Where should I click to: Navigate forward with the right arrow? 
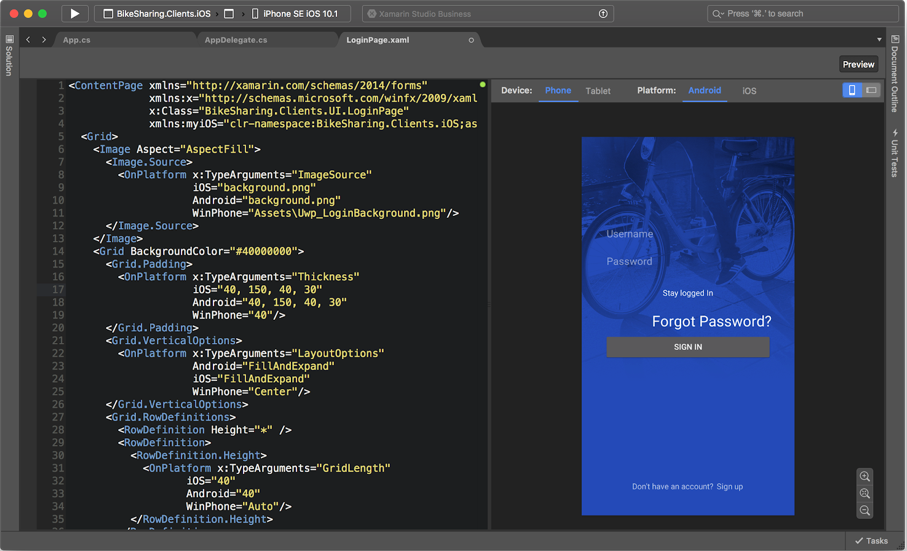[43, 39]
